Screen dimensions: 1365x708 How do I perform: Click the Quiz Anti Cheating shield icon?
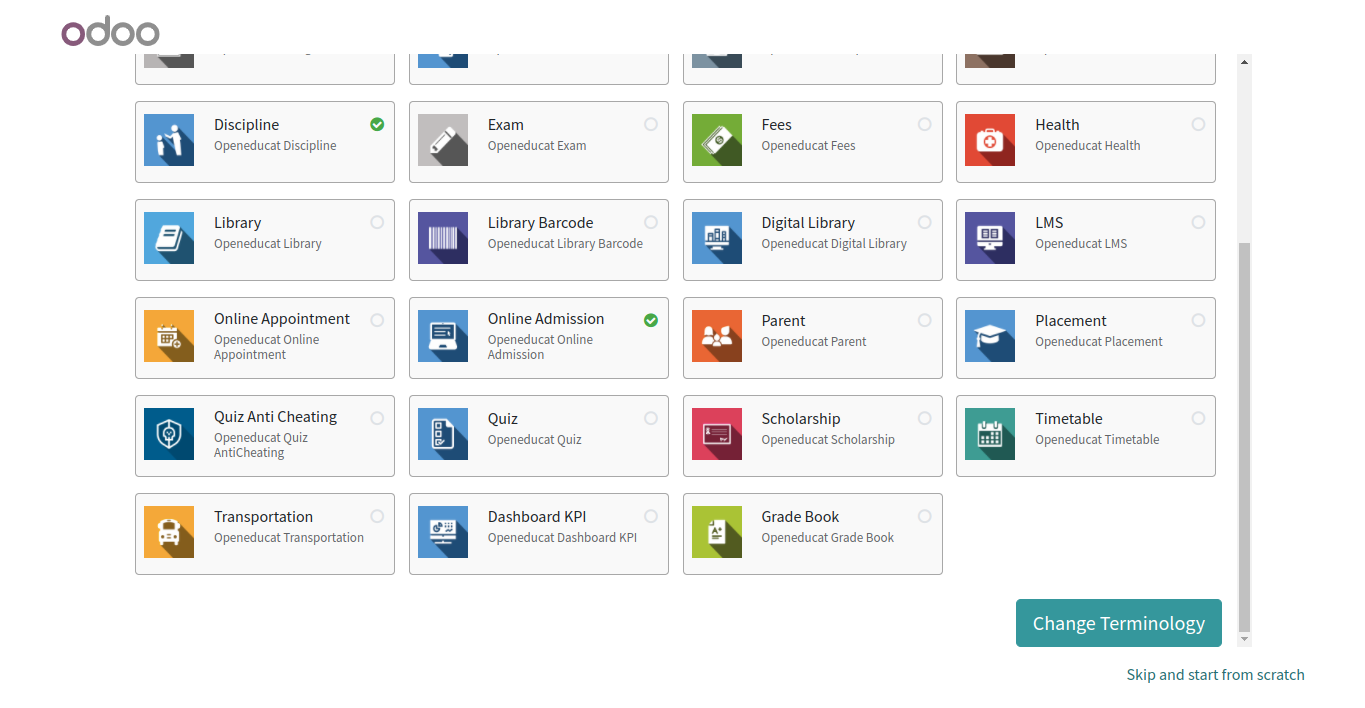(169, 434)
